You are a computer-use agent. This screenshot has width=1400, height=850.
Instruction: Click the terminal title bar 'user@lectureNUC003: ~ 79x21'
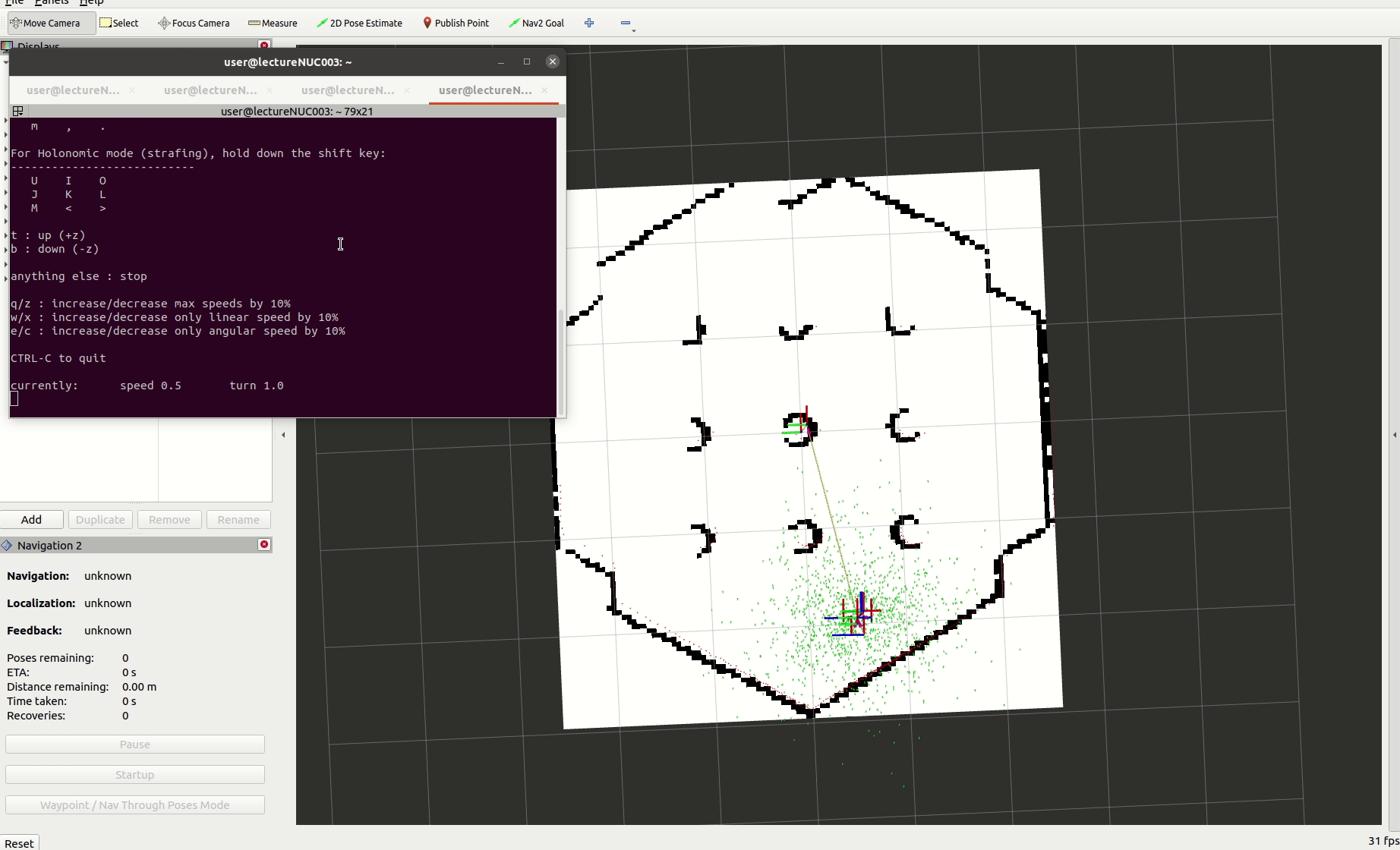click(297, 111)
